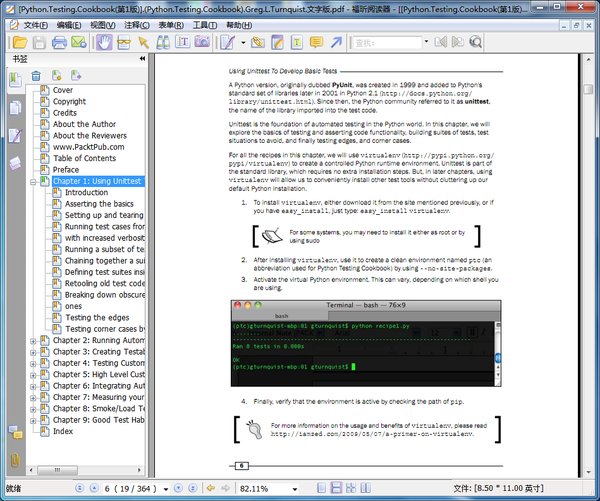This screenshot has height=501, width=600.
Task: Go back to the previous view arrow
Action: (x=211, y=488)
